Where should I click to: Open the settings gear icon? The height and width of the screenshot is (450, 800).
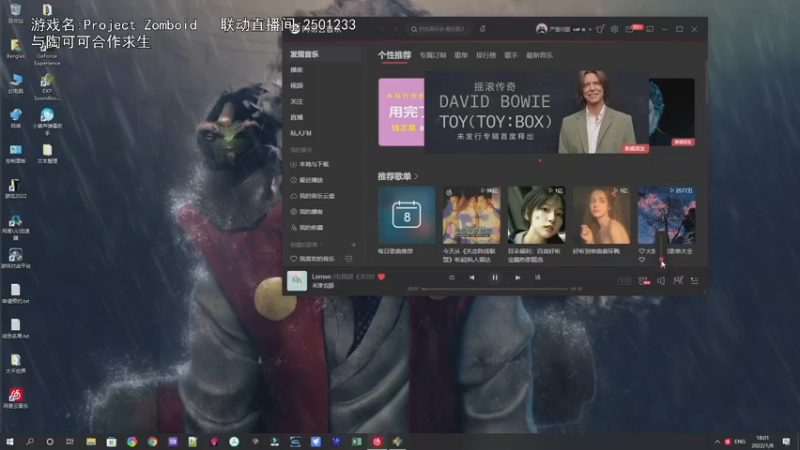(614, 29)
